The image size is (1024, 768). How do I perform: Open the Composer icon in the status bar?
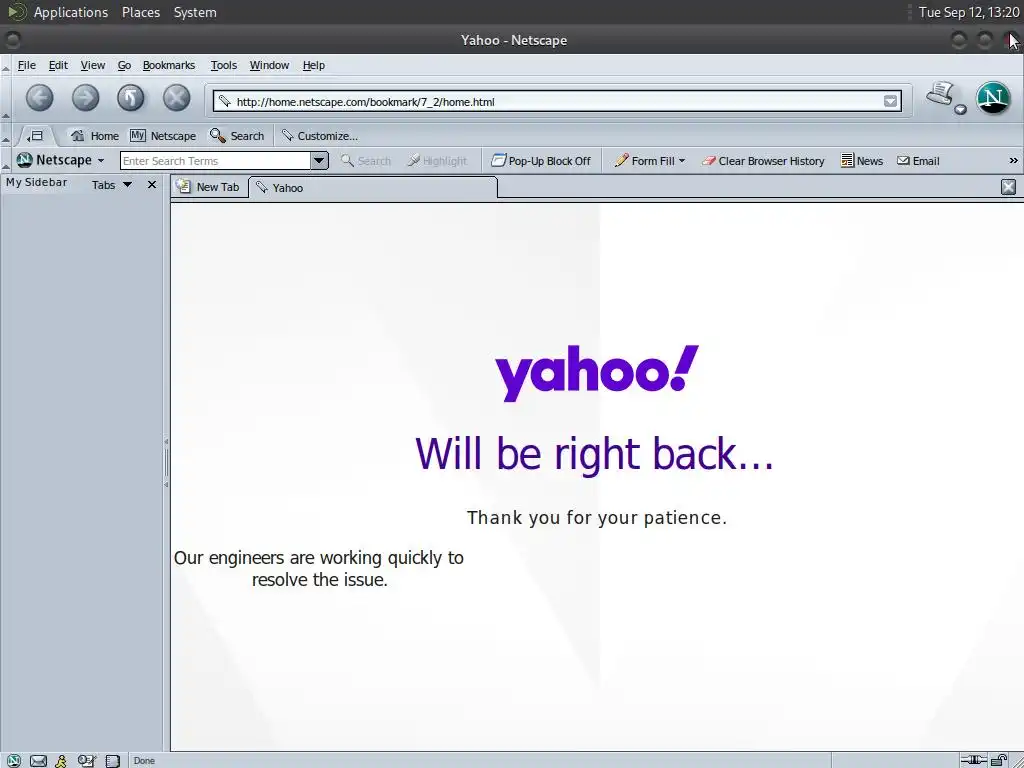pyautogui.click(x=86, y=760)
